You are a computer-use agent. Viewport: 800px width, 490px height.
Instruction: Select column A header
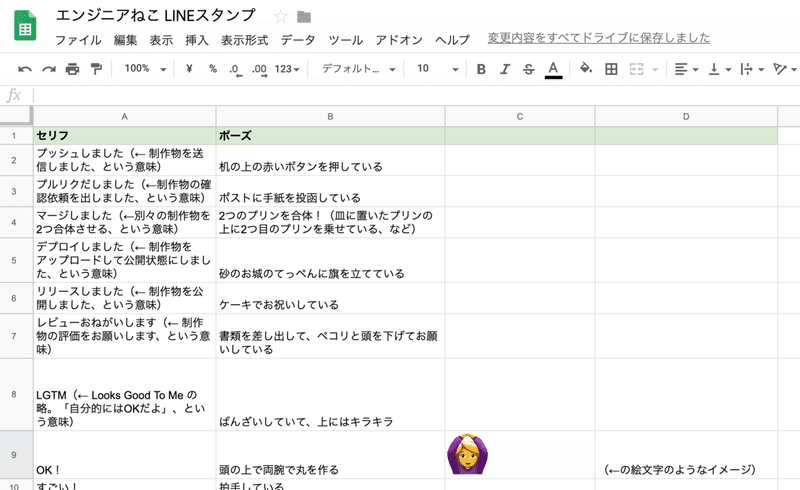124,116
